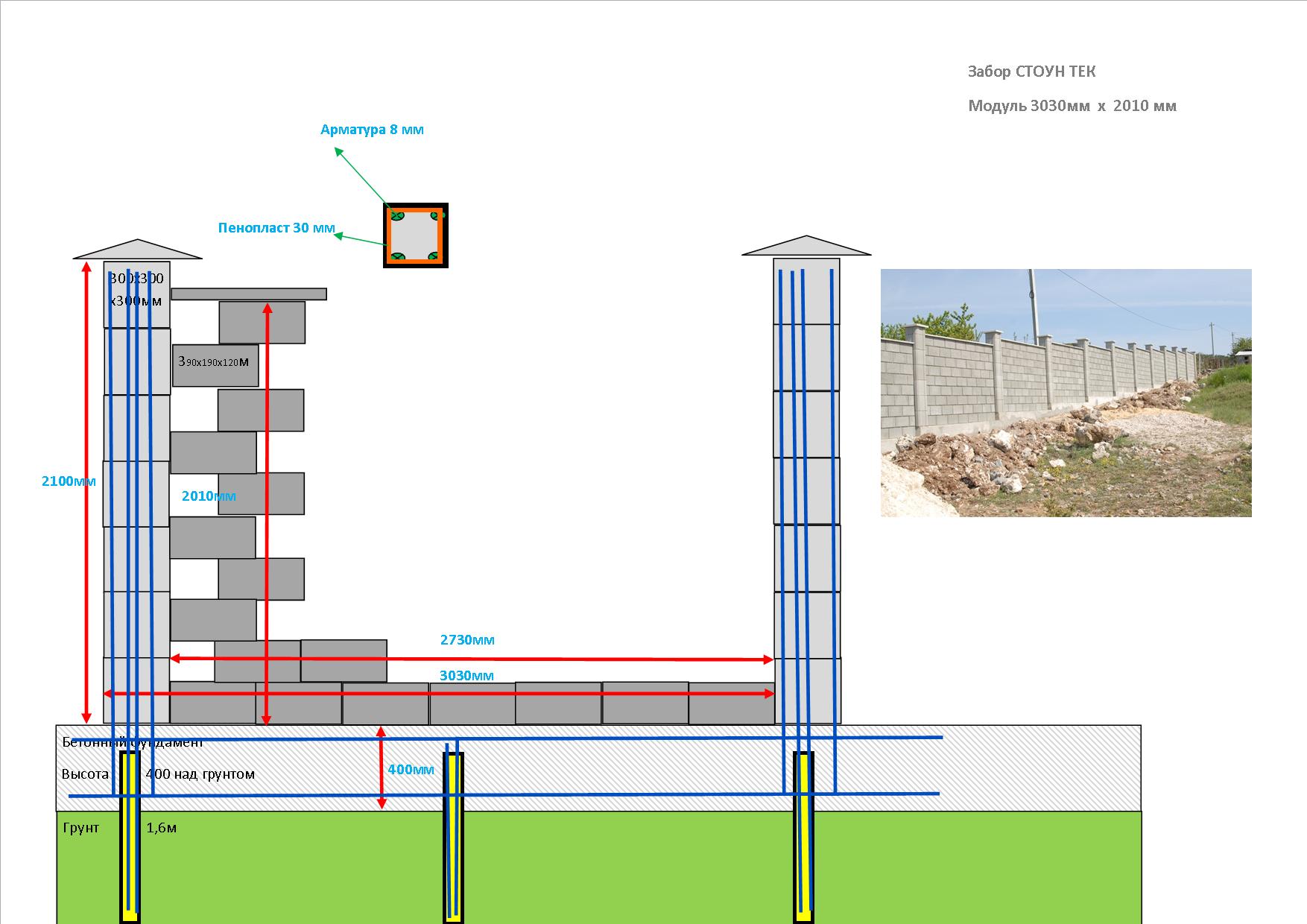Click the "Грунт" label
This screenshot has width=1307, height=924.
[81, 828]
